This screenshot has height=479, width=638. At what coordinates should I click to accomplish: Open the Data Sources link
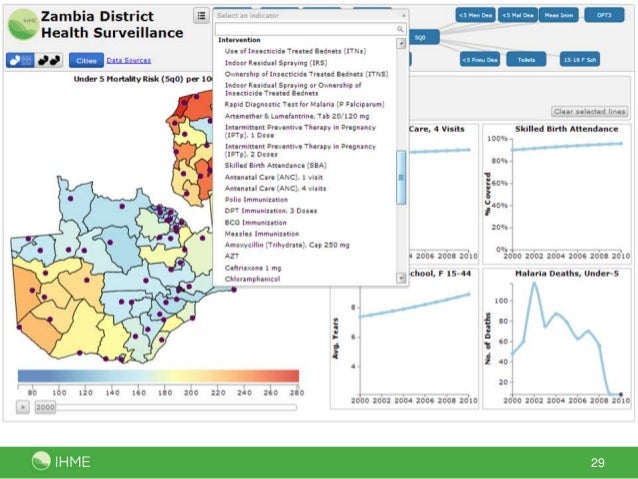tap(128, 61)
